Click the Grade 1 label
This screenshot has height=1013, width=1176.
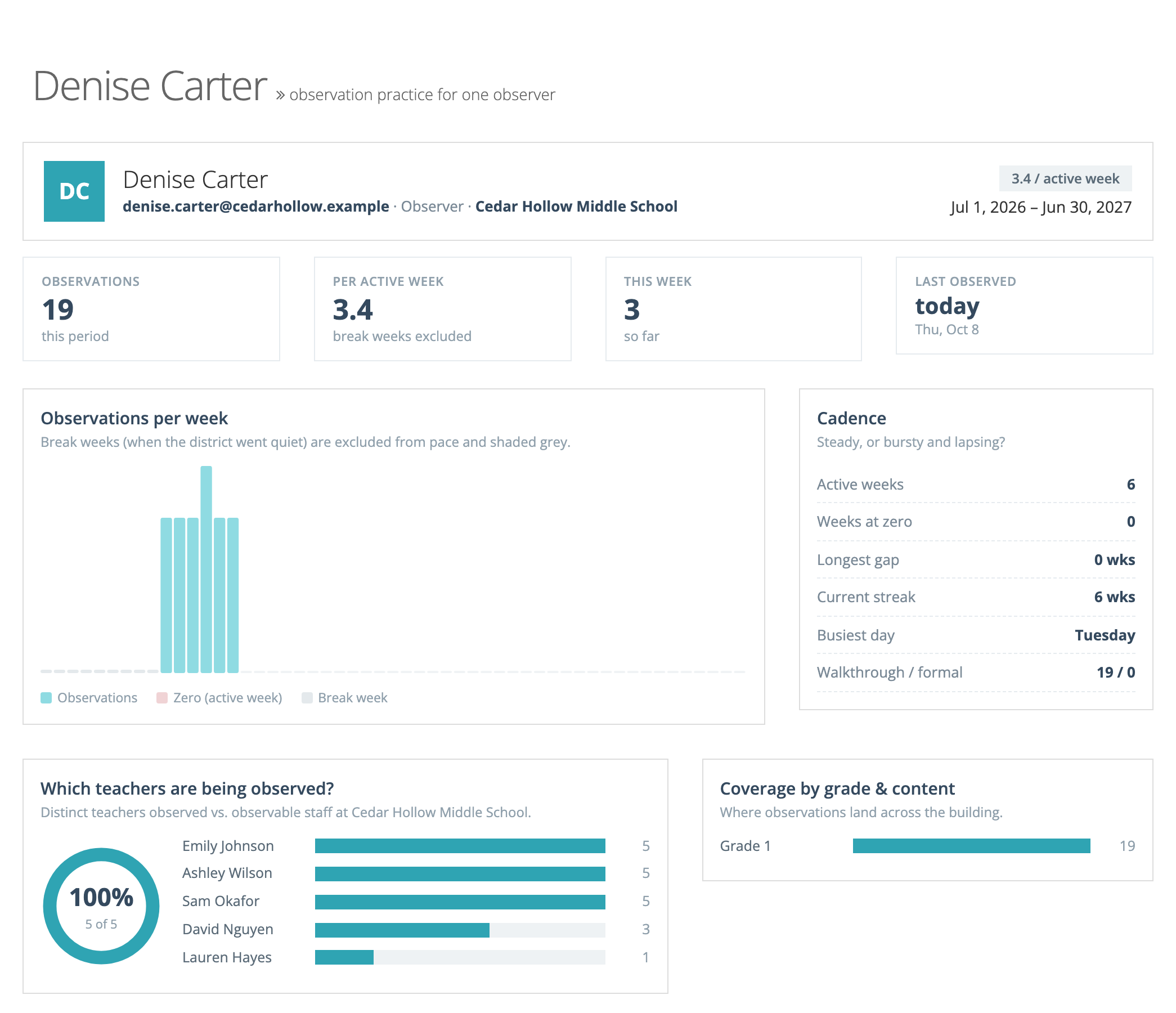(745, 846)
